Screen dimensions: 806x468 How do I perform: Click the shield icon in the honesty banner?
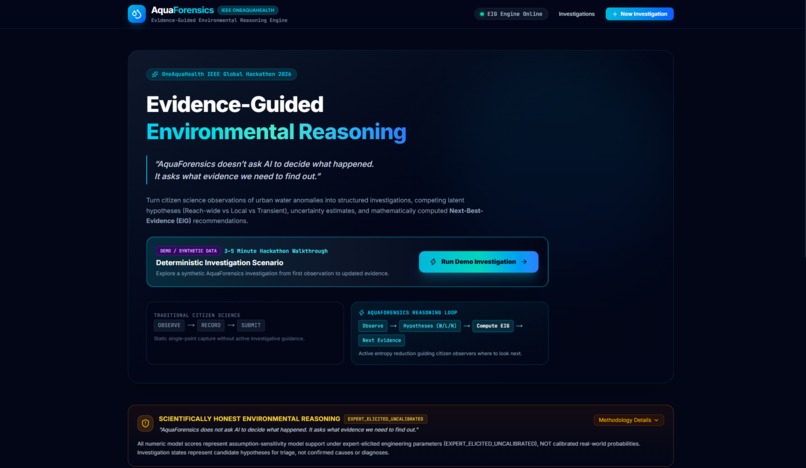coord(145,423)
